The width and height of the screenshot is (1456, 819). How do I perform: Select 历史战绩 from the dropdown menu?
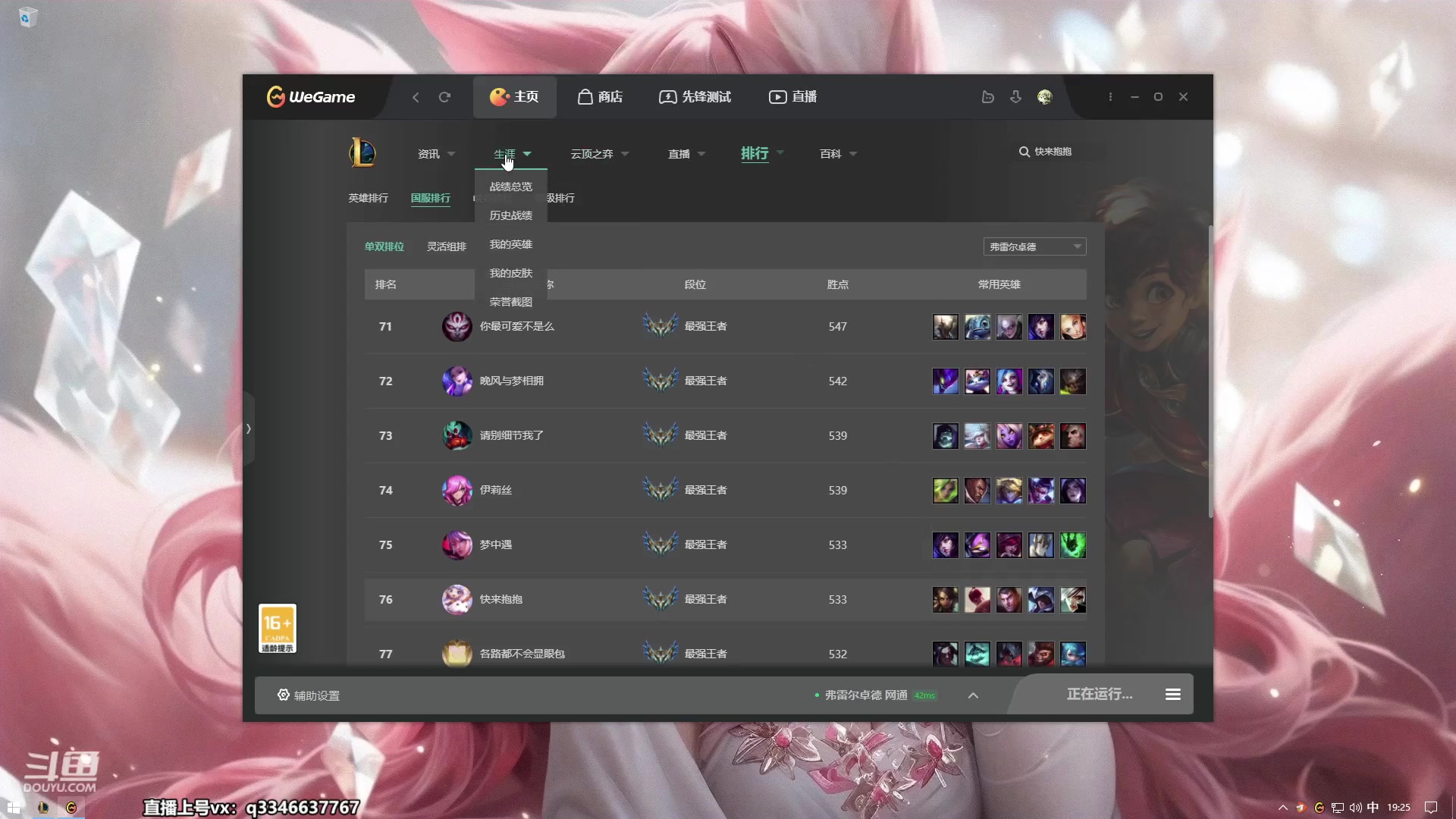click(510, 215)
